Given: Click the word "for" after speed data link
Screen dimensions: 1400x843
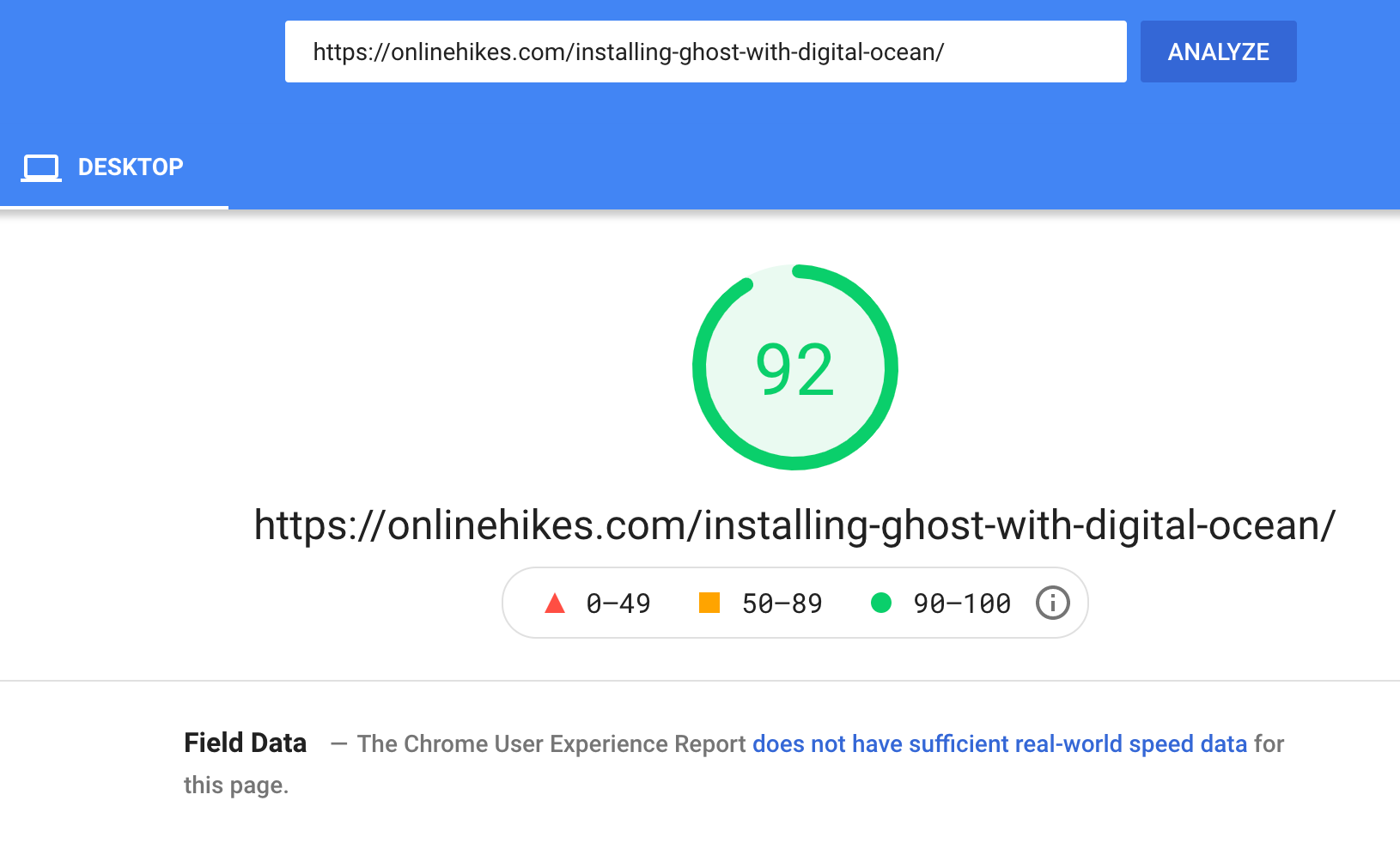Looking at the screenshot, I should click(1269, 743).
